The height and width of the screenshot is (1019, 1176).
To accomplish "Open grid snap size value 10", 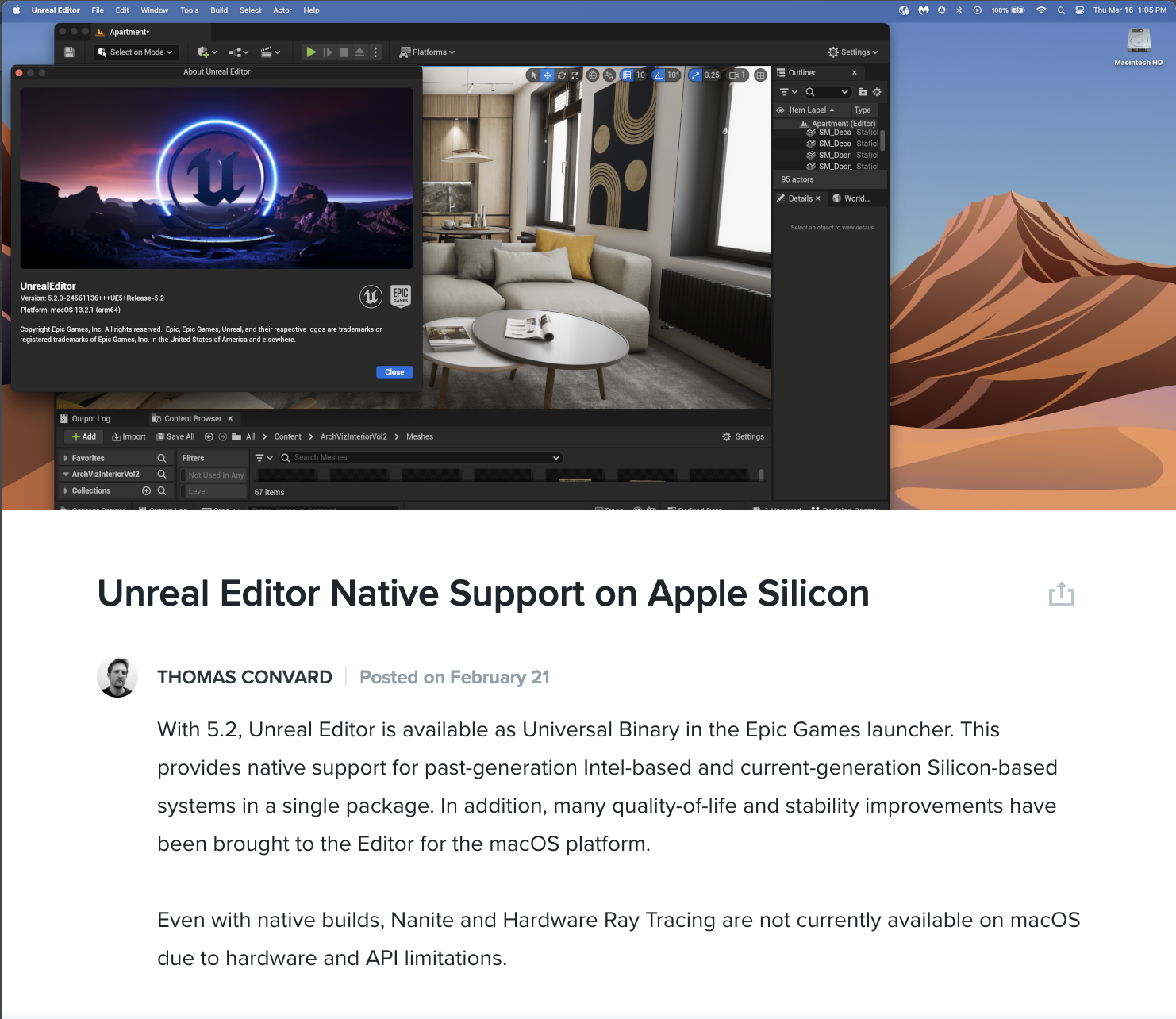I will pyautogui.click(x=640, y=75).
